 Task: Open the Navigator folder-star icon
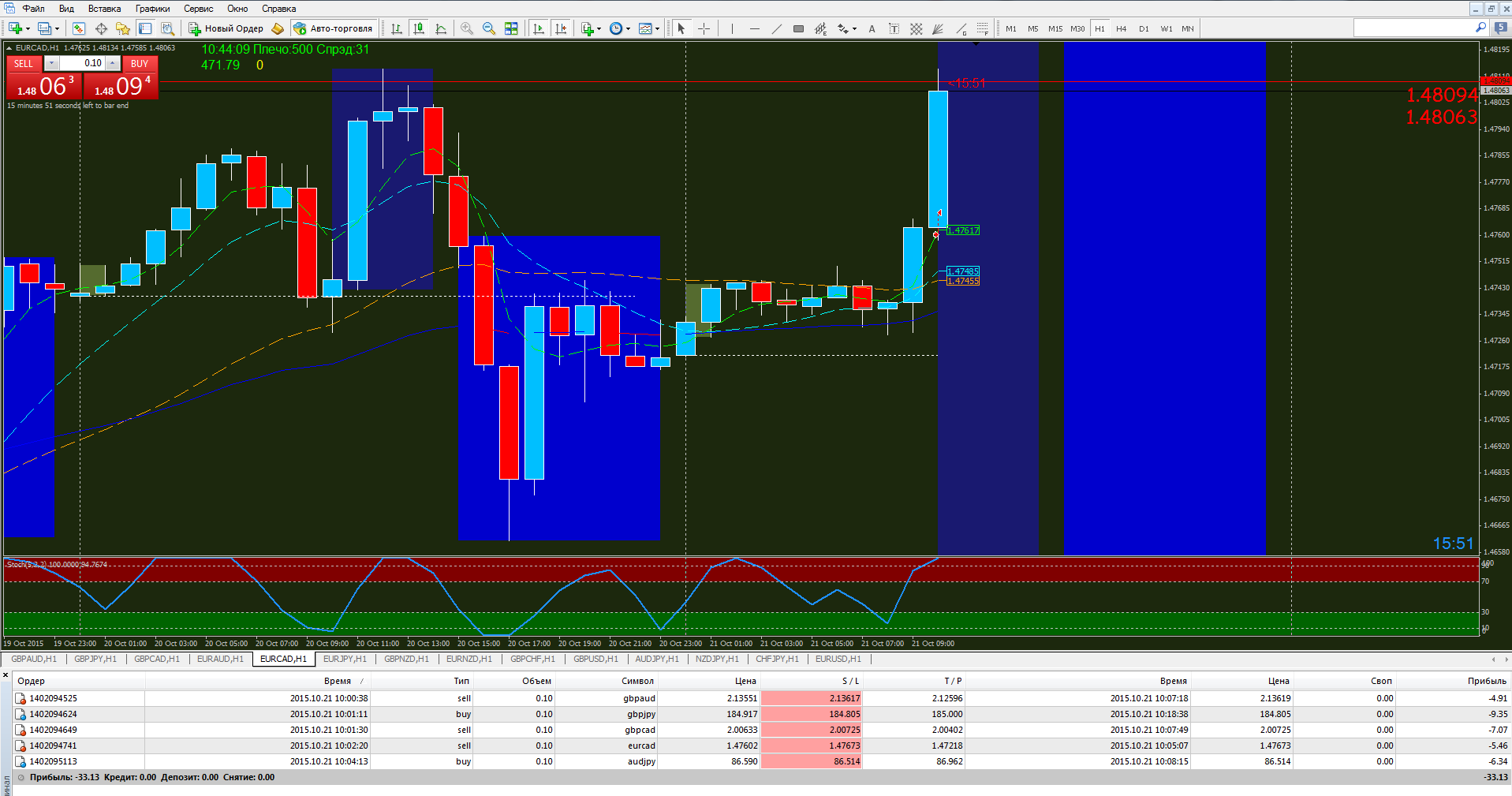(123, 28)
